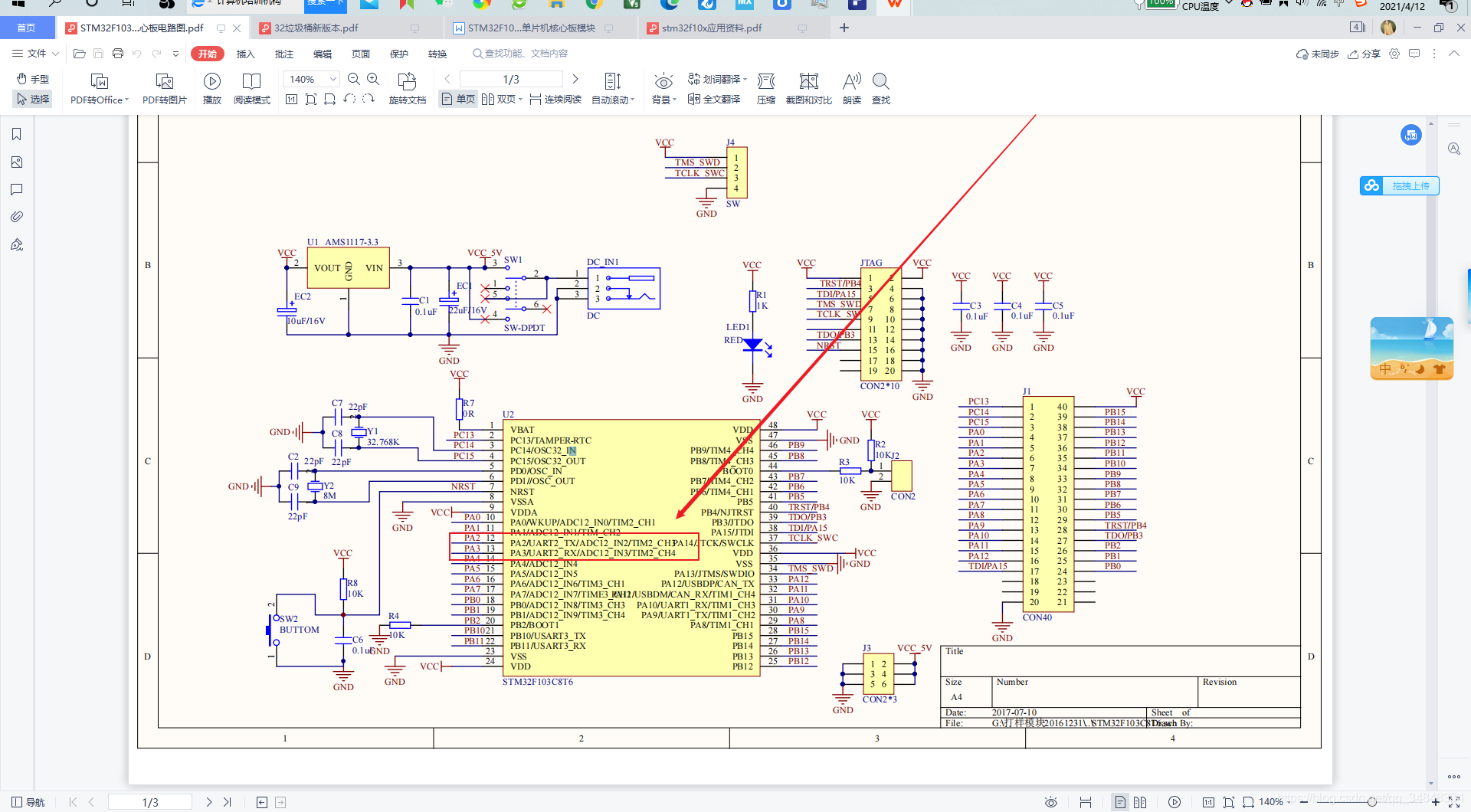The height and width of the screenshot is (812, 1471).
Task: Activate the Select (选择) cursor tool
Action: pyautogui.click(x=33, y=99)
